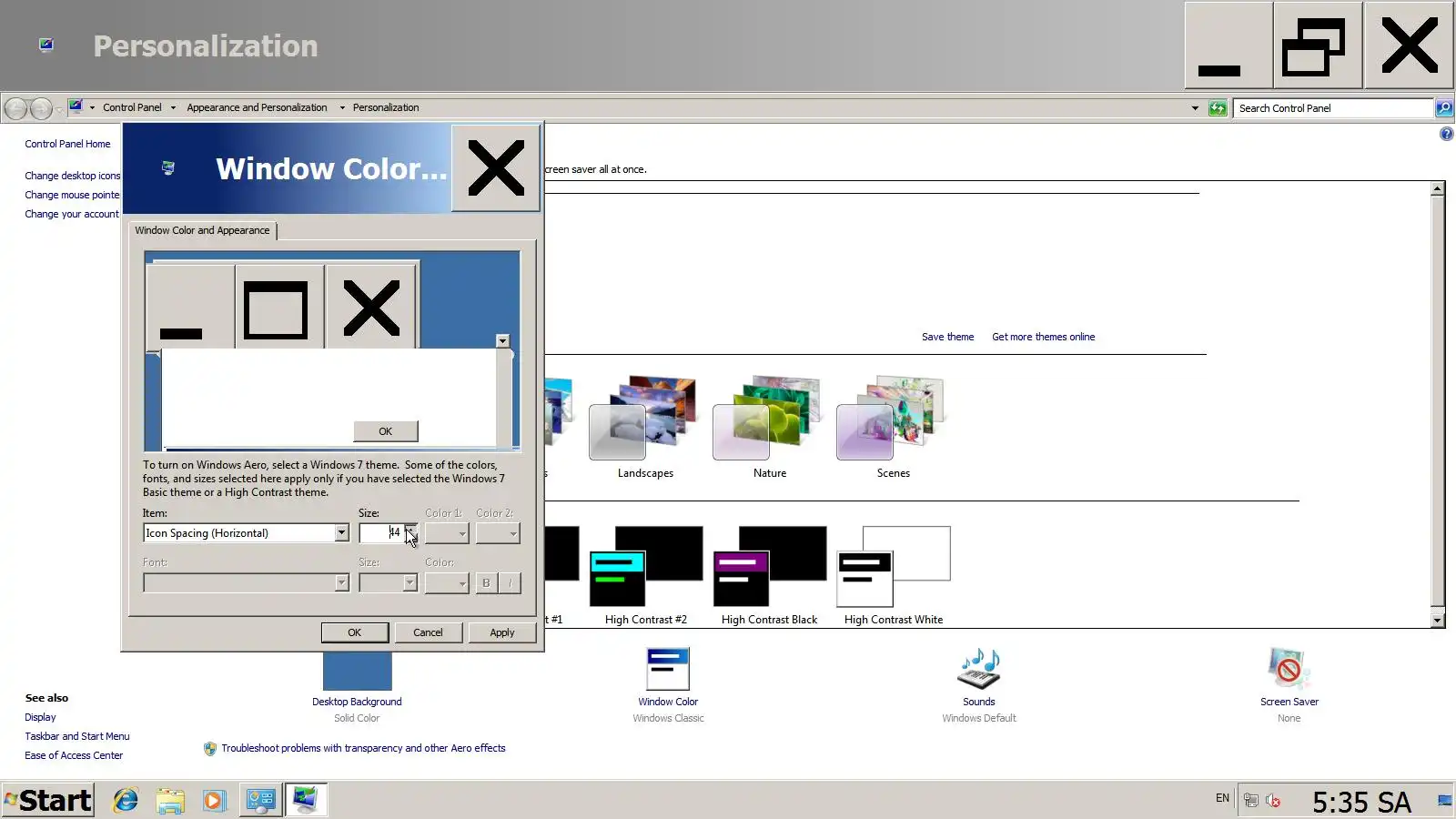Click OK in the Window Color dialog
Viewport: 1456px width, 819px height.
pyautogui.click(x=355, y=632)
